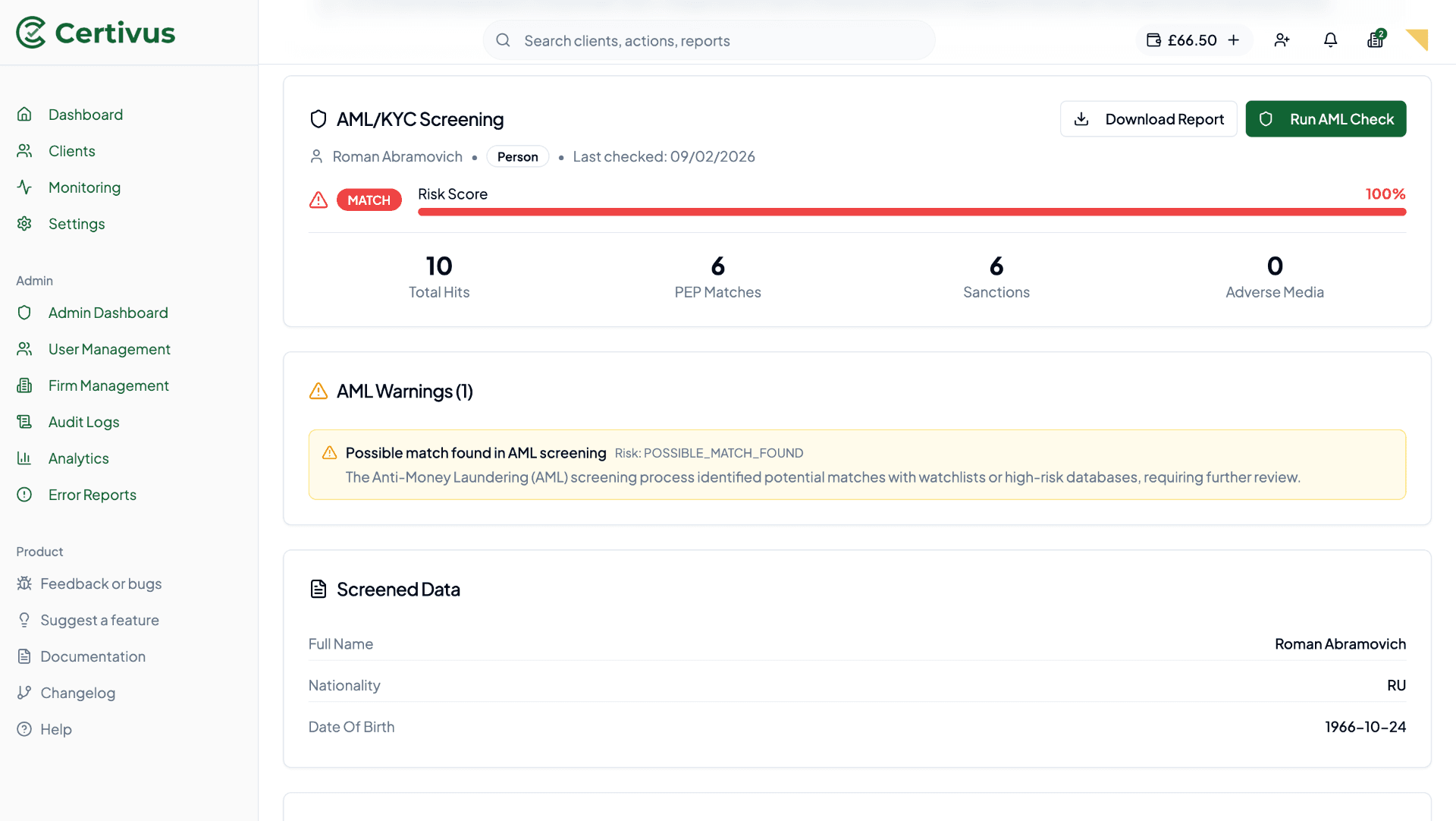1456x821 pixels.
Task: Open Settings menu item
Action: (77, 224)
